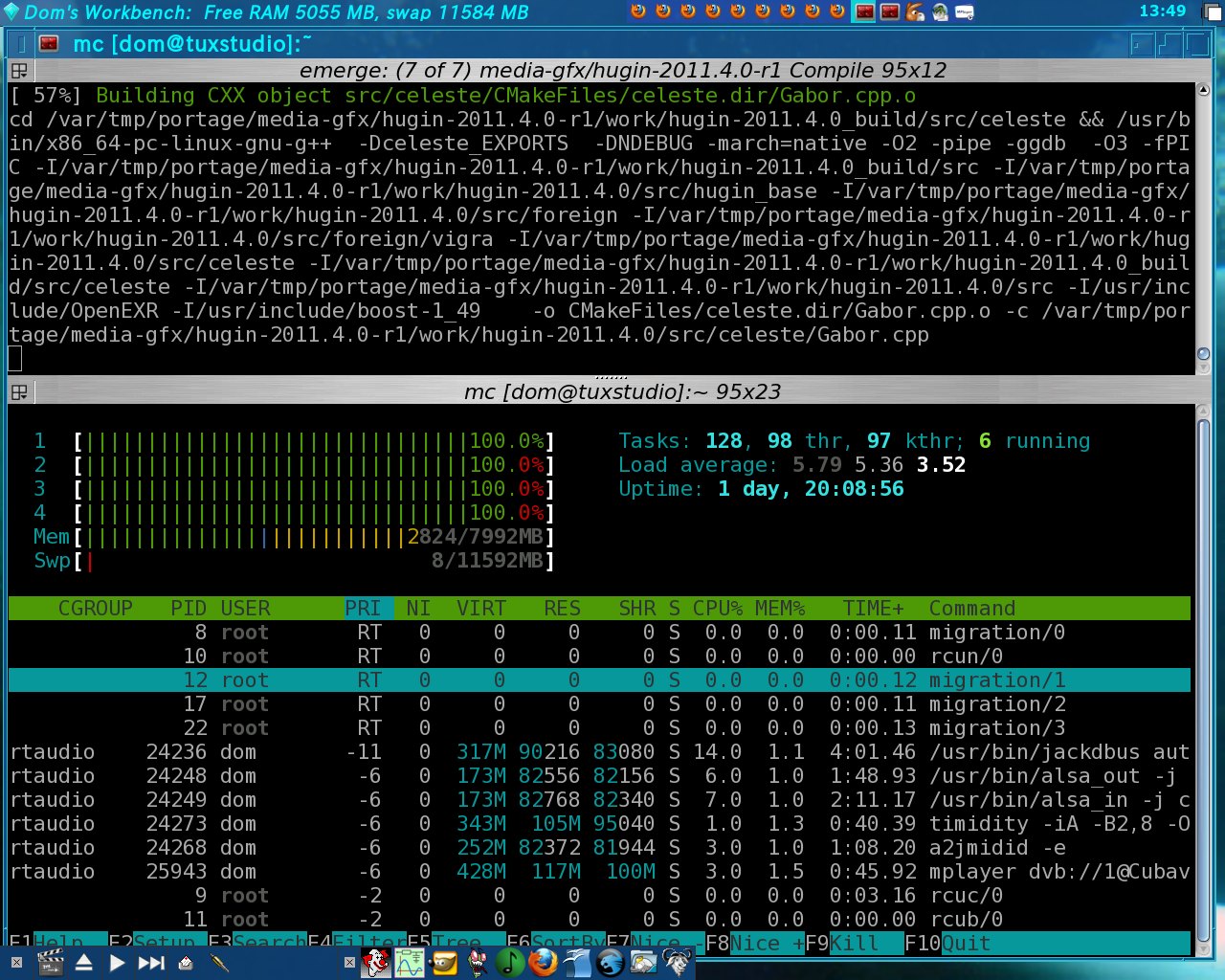
Task: Open the mc terminal pane layout menu
Action: [19, 392]
